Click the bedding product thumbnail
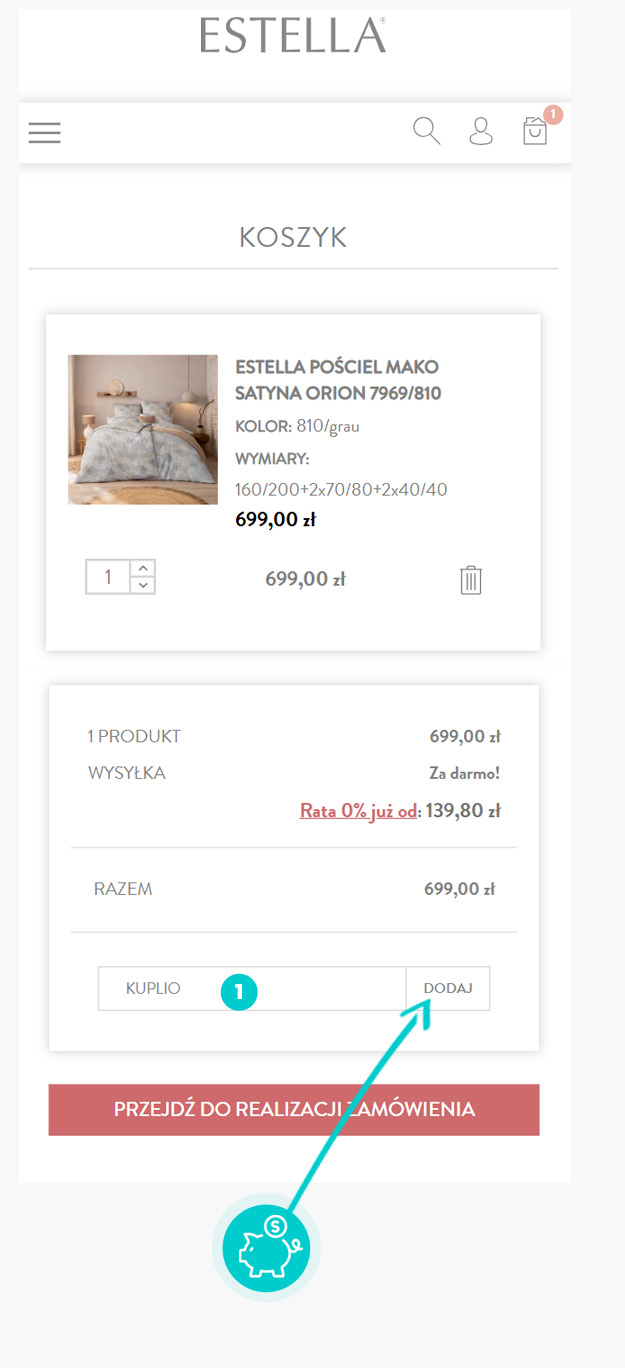 [143, 429]
